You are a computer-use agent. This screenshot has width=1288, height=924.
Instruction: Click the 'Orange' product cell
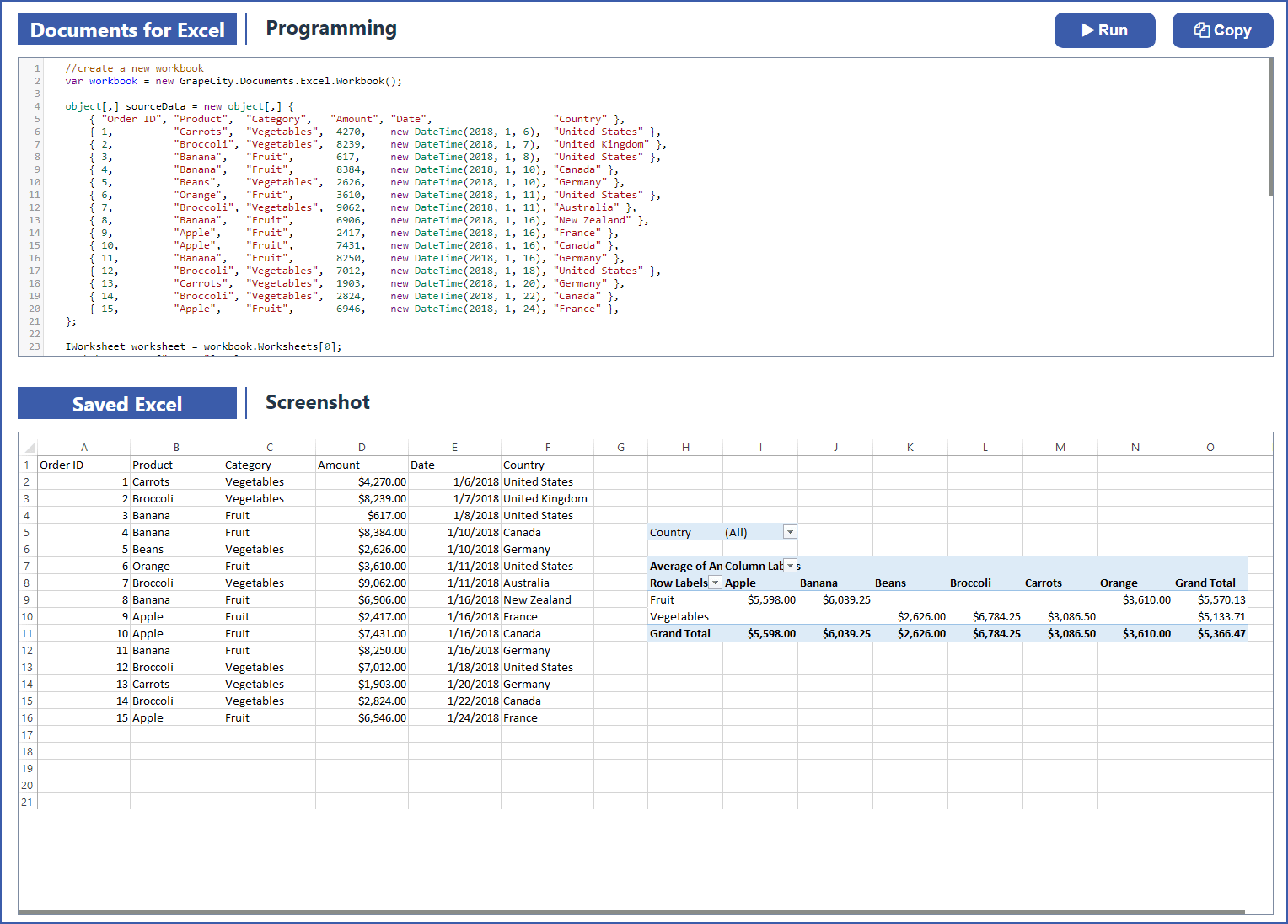(x=176, y=566)
